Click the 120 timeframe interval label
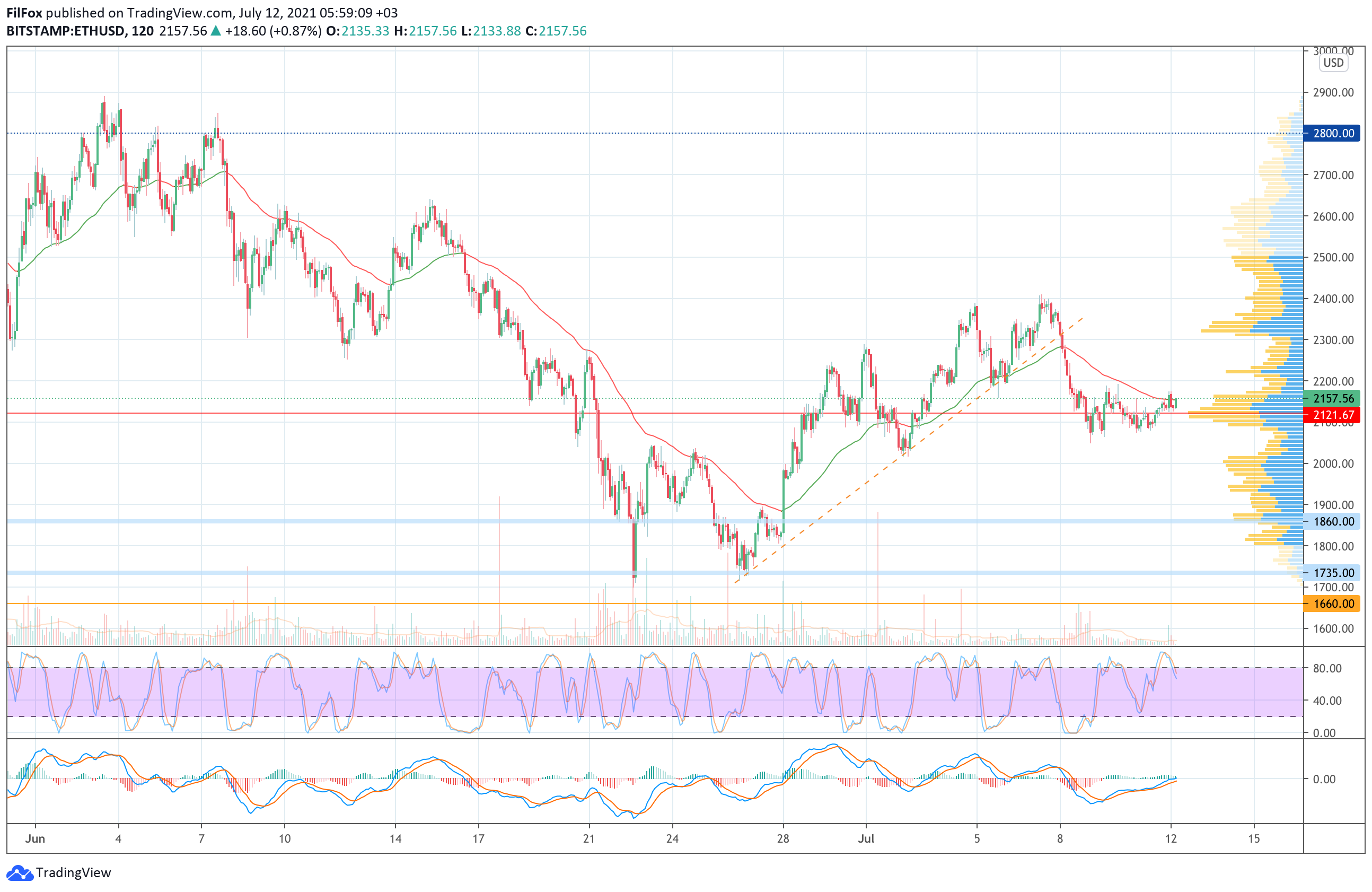 (143, 31)
